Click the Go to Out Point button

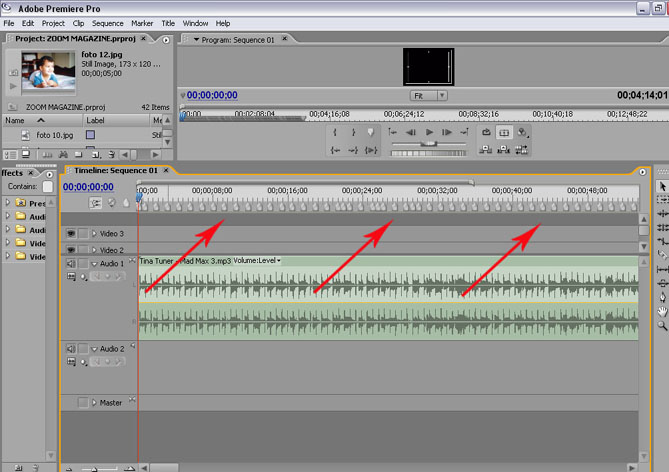[353, 150]
